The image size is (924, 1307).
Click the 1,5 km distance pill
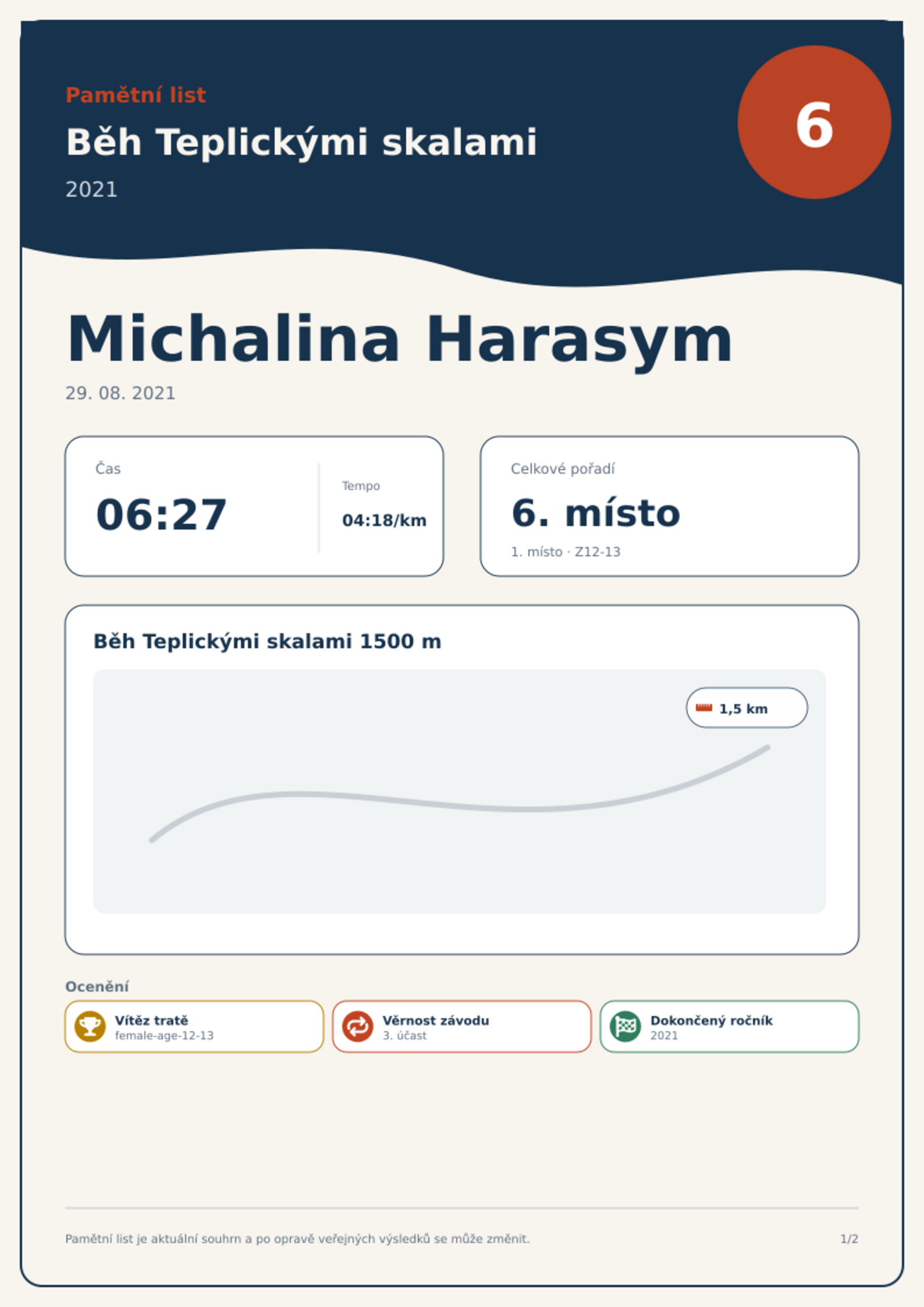coord(747,708)
